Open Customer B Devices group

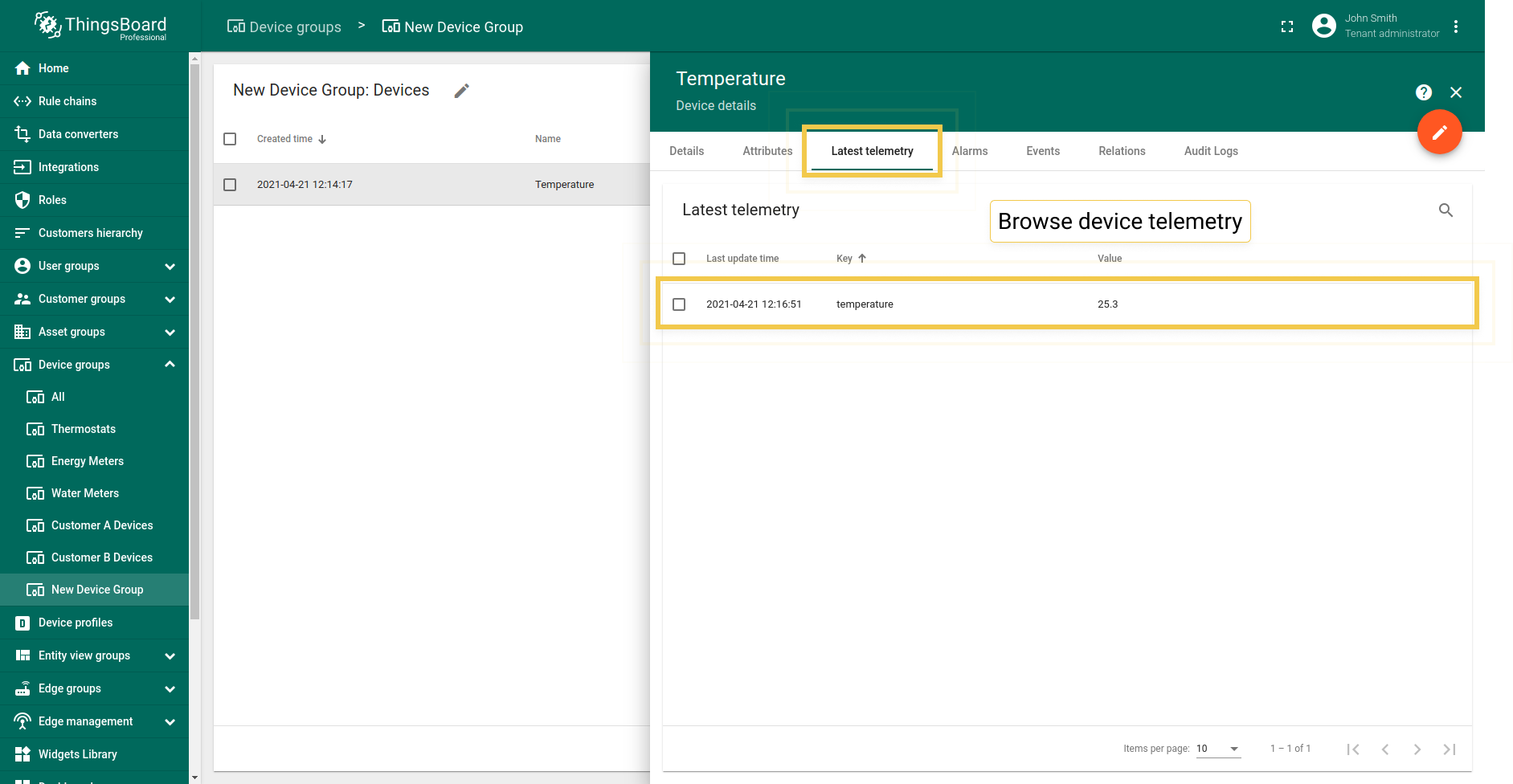tap(94, 557)
